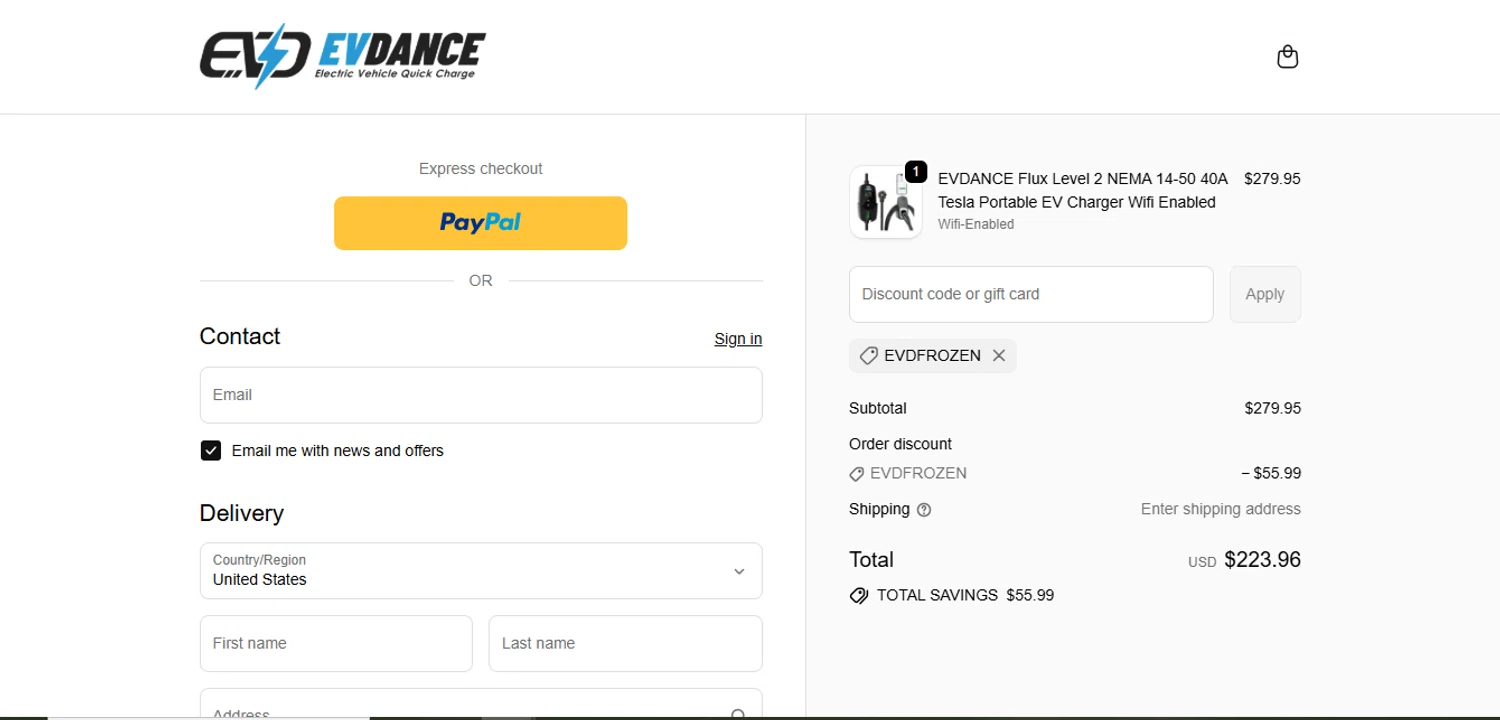Click the item quantity badge on product image
The image size is (1500, 720).
coord(916,171)
